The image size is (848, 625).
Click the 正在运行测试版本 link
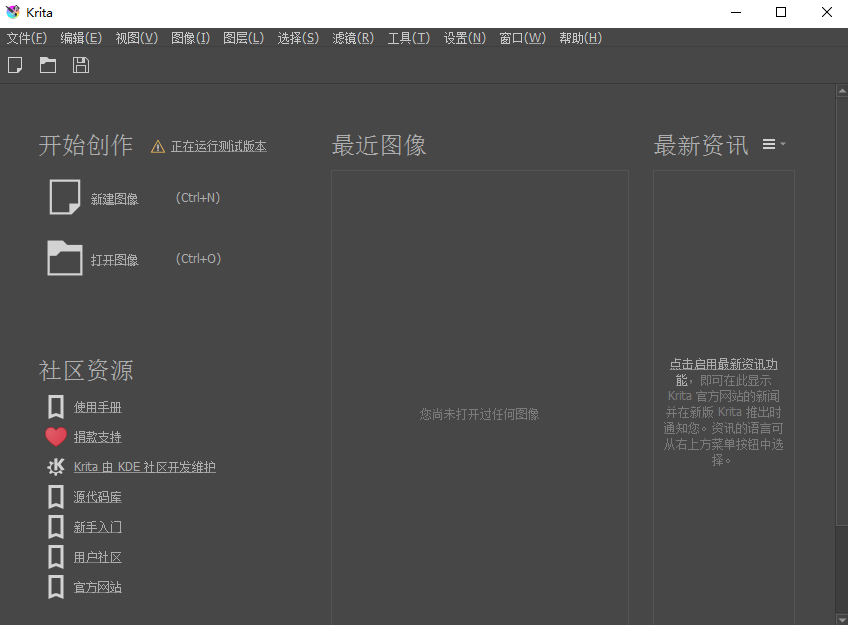218,147
